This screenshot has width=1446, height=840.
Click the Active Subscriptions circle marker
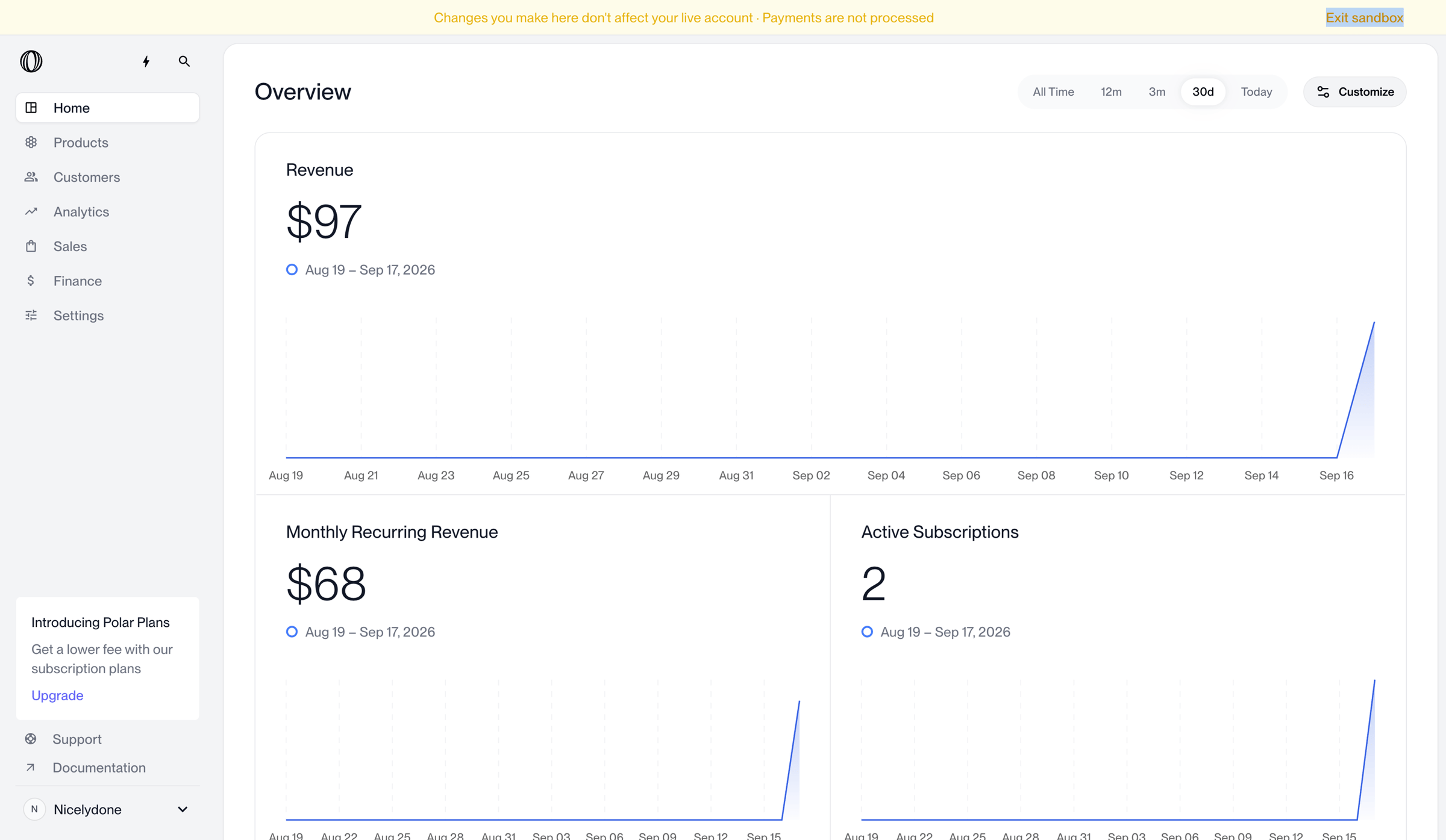point(867,632)
